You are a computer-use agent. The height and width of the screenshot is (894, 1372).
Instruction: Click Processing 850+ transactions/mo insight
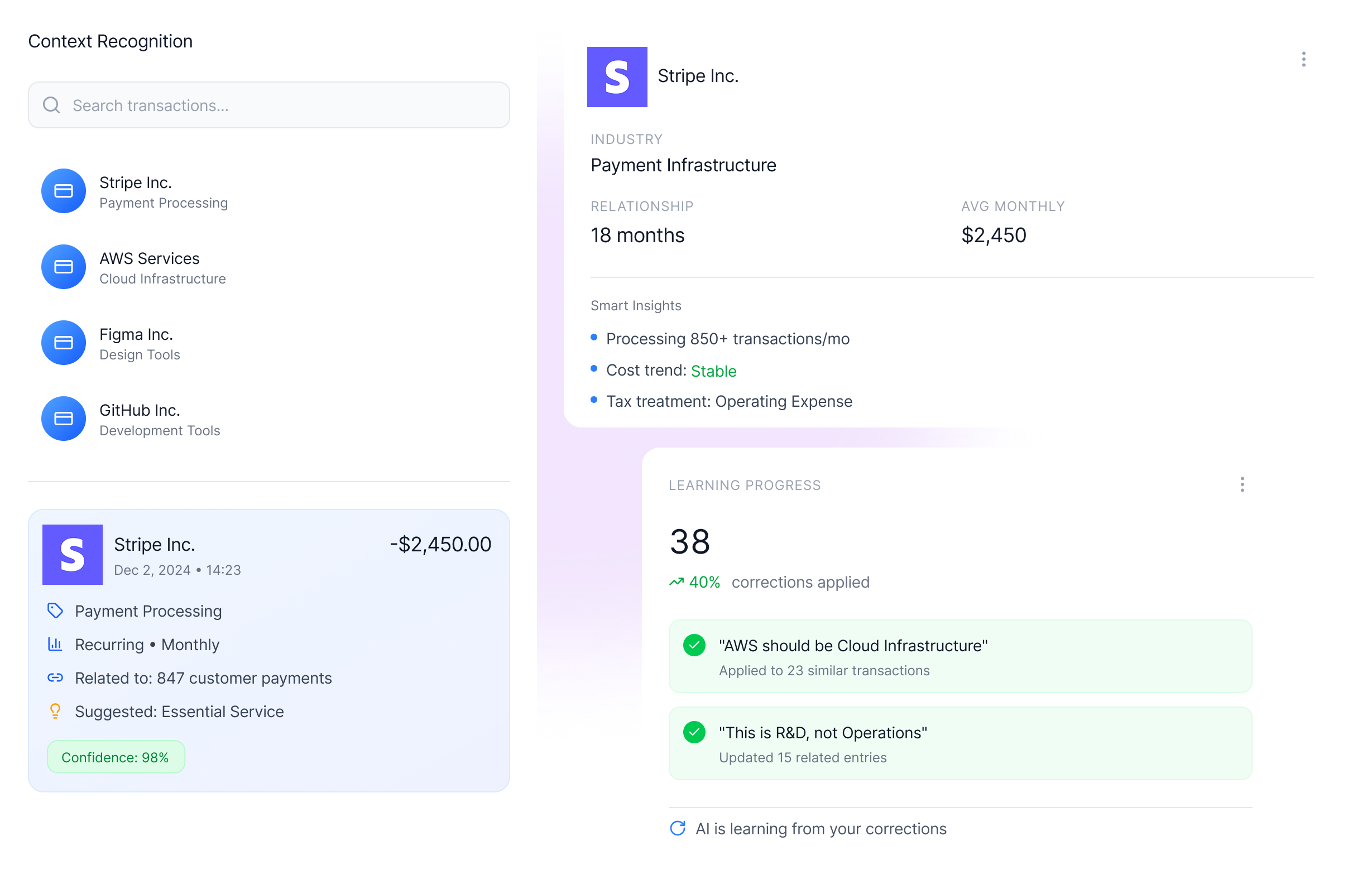[727, 339]
